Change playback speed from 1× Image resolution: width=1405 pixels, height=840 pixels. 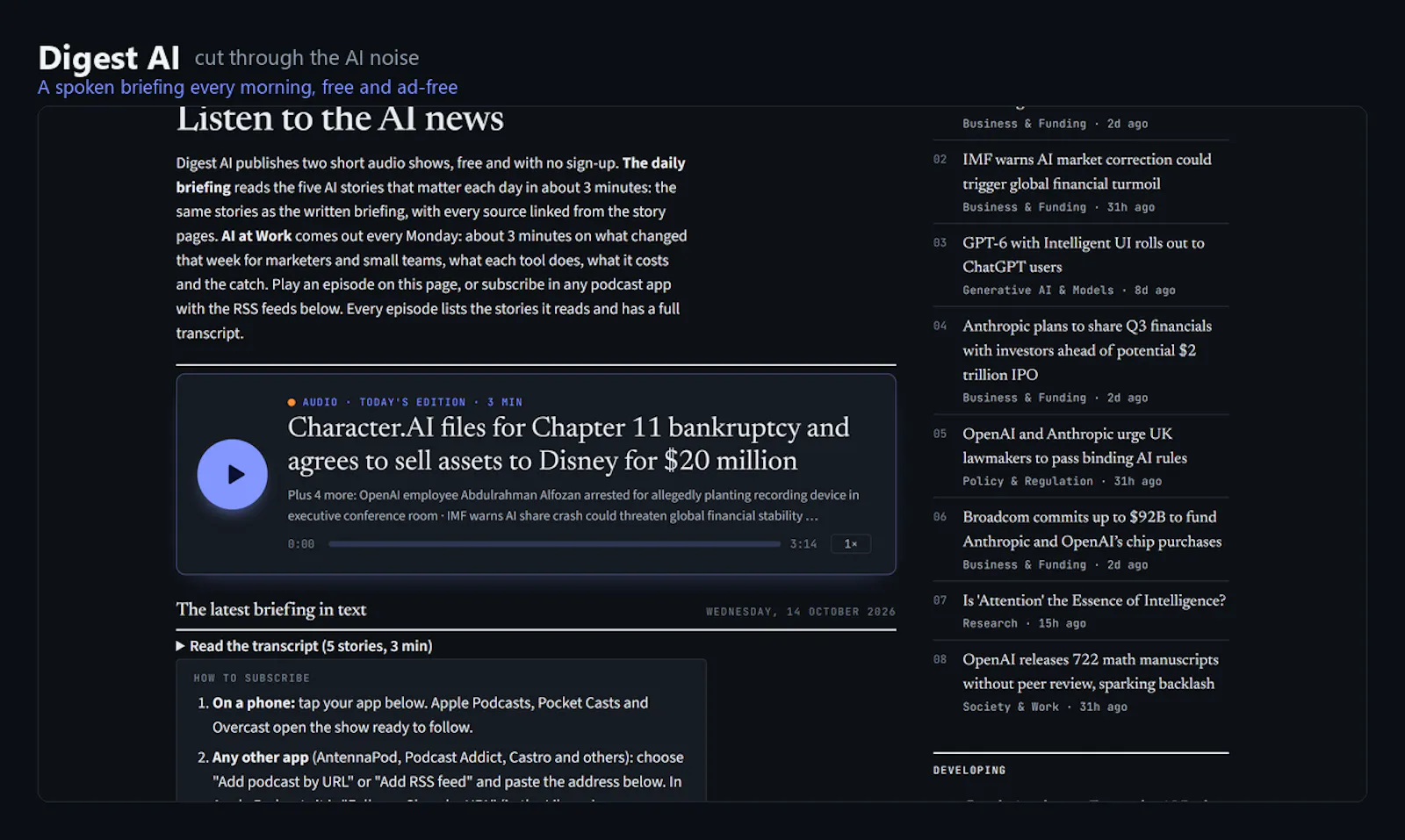(x=851, y=544)
